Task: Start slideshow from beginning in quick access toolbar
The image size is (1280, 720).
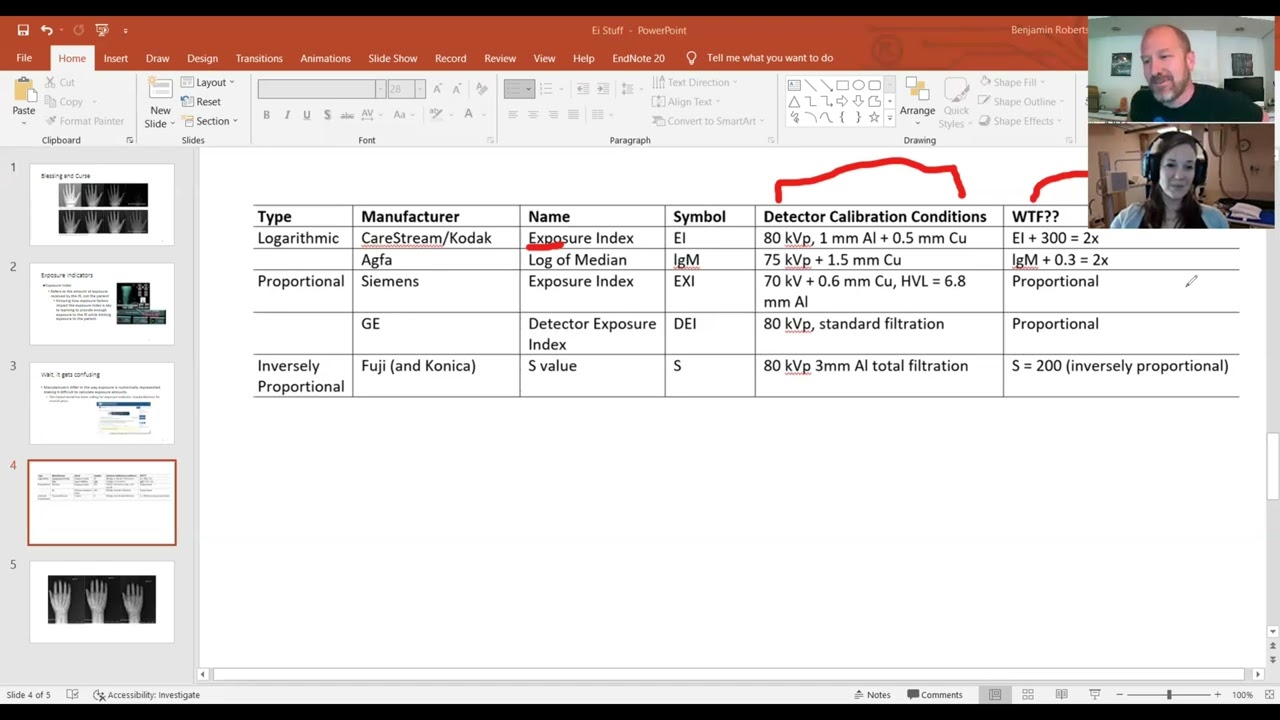Action: [x=102, y=30]
